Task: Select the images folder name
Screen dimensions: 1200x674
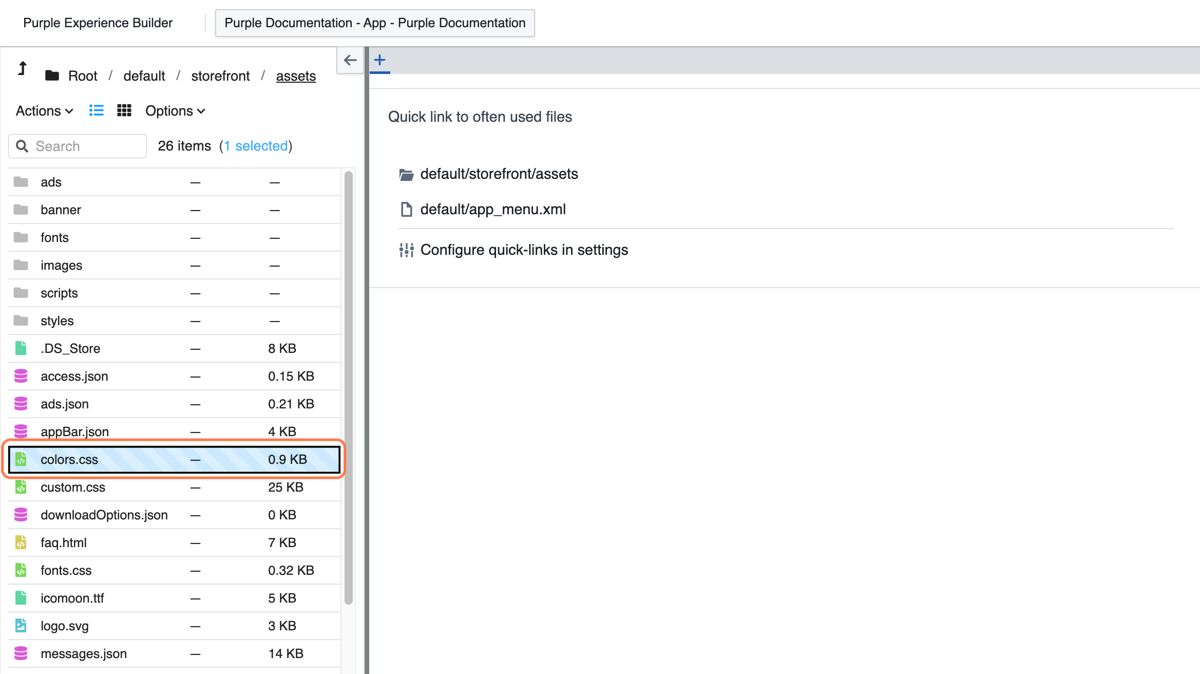Action: click(x=61, y=265)
